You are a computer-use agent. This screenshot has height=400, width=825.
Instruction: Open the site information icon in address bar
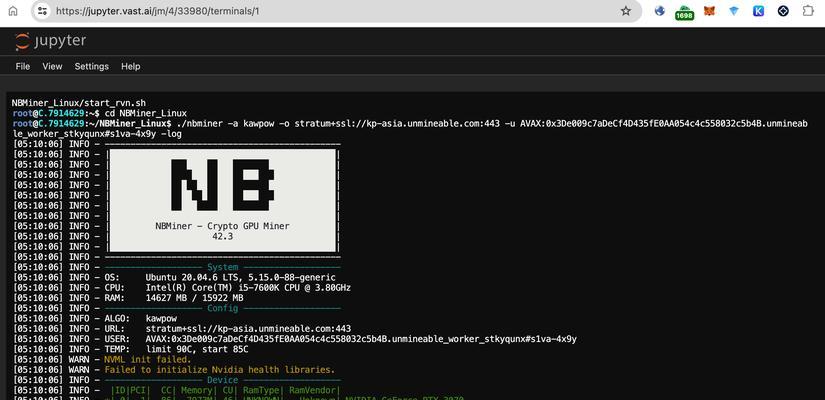coord(42,11)
